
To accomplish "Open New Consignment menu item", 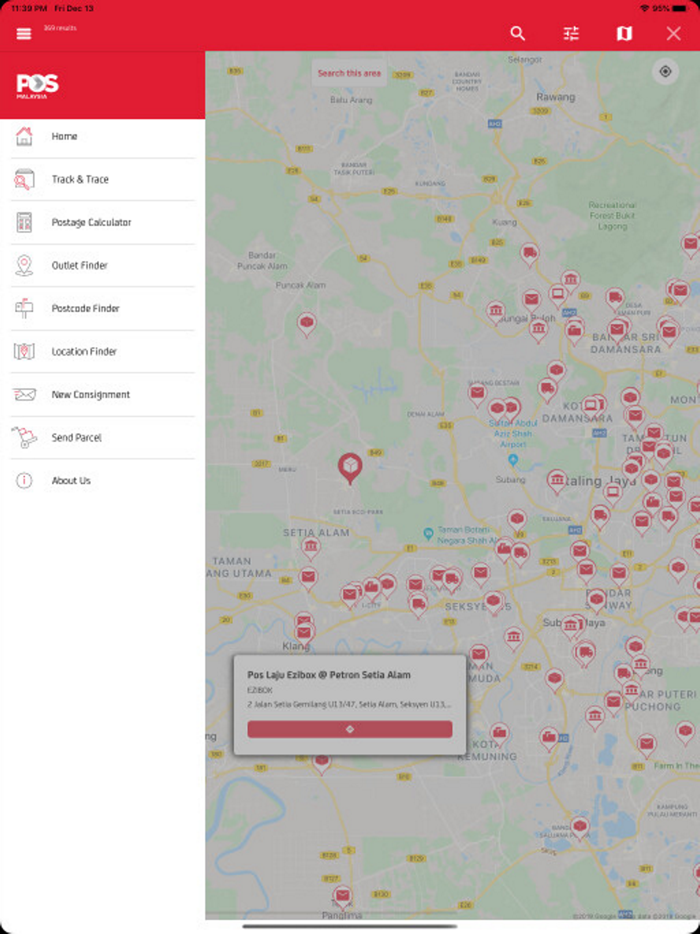I will click(x=102, y=394).
